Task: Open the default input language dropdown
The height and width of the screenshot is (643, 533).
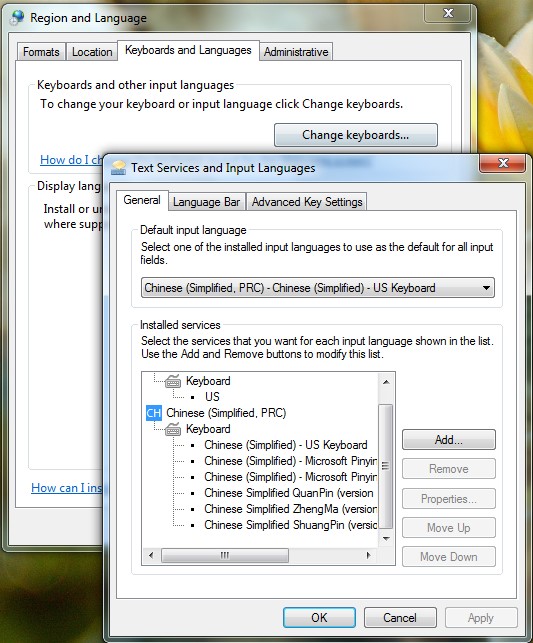Action: tap(318, 288)
